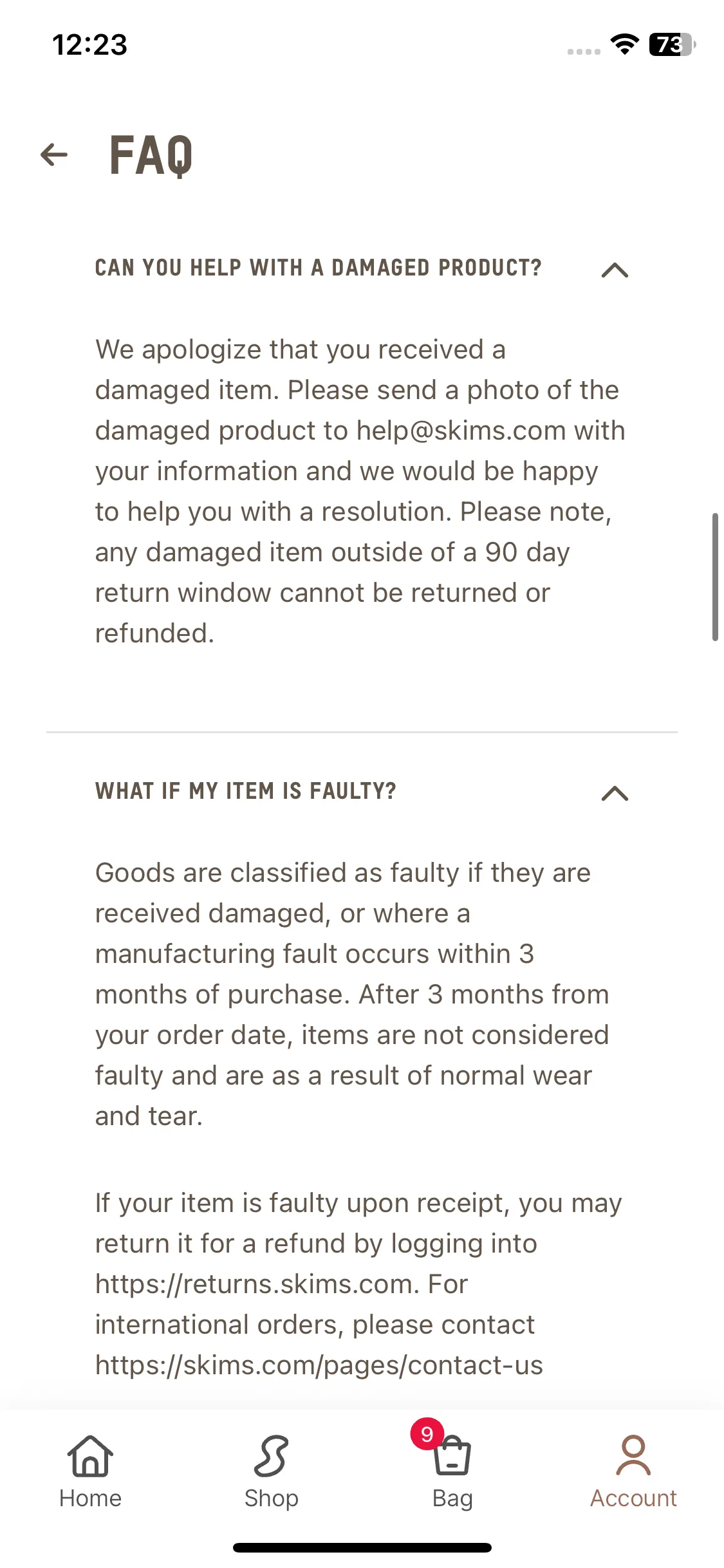The height and width of the screenshot is (1568, 724).
Task: Tap the Wi-Fi status icon
Action: pyautogui.click(x=624, y=44)
